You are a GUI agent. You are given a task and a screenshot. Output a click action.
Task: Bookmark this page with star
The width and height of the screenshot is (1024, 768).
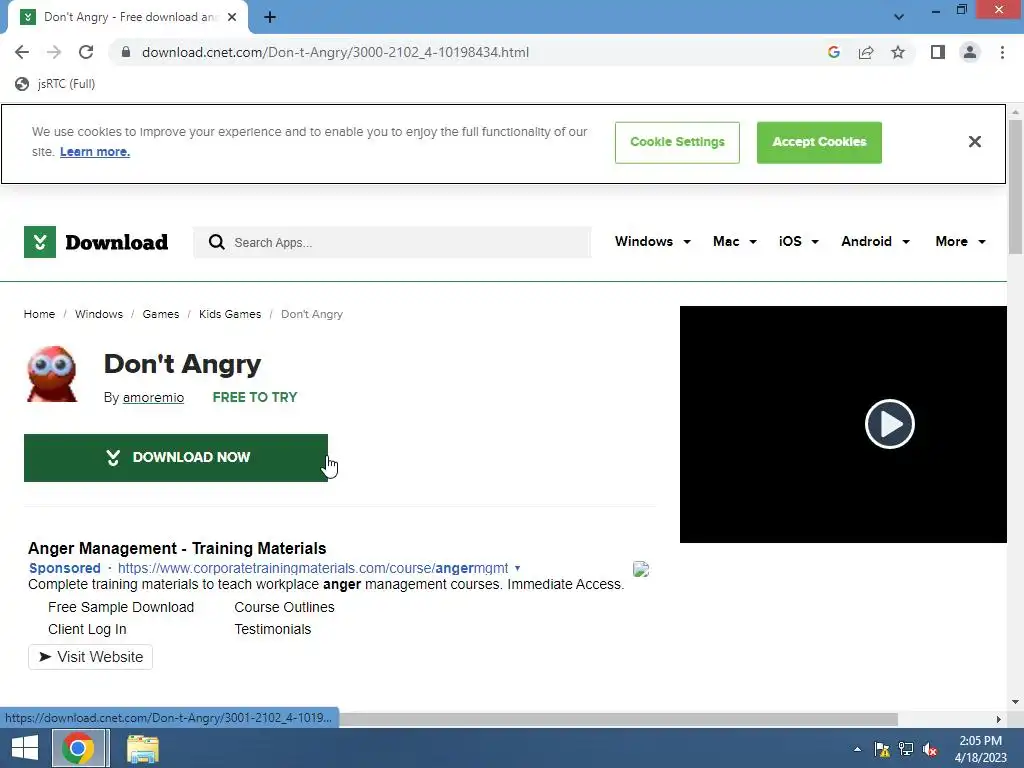(x=898, y=52)
